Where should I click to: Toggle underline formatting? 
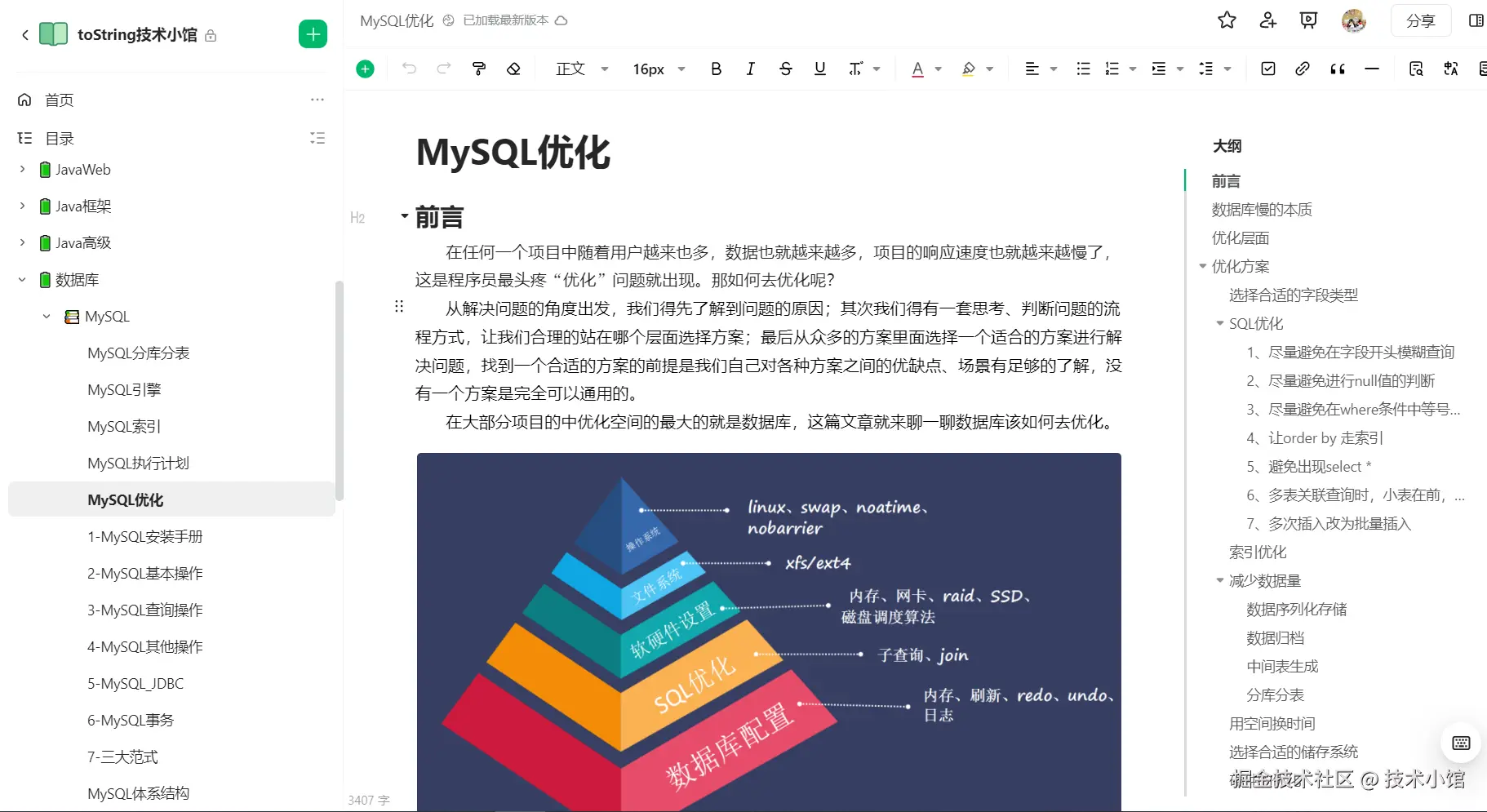pyautogui.click(x=820, y=69)
